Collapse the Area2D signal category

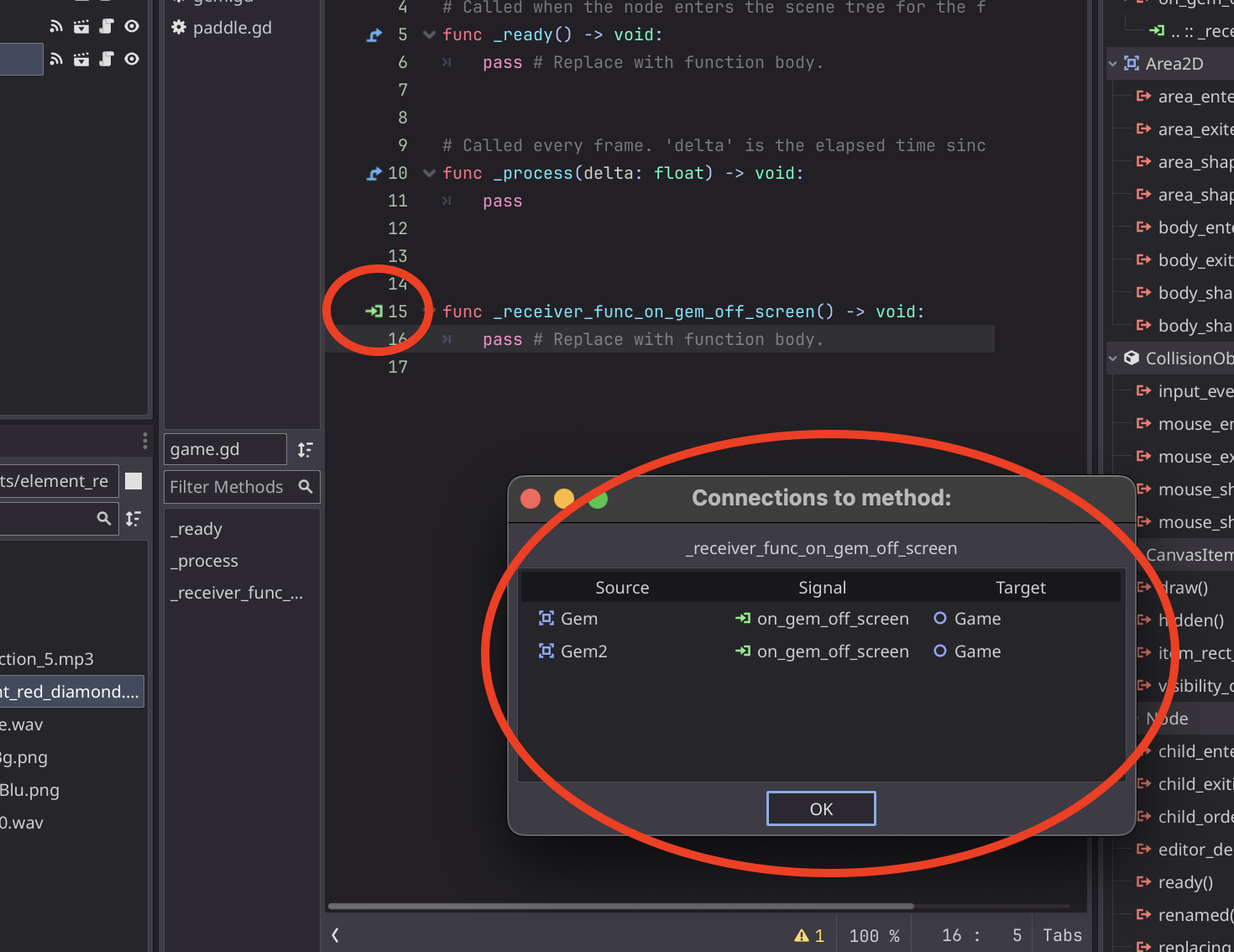tap(1114, 63)
